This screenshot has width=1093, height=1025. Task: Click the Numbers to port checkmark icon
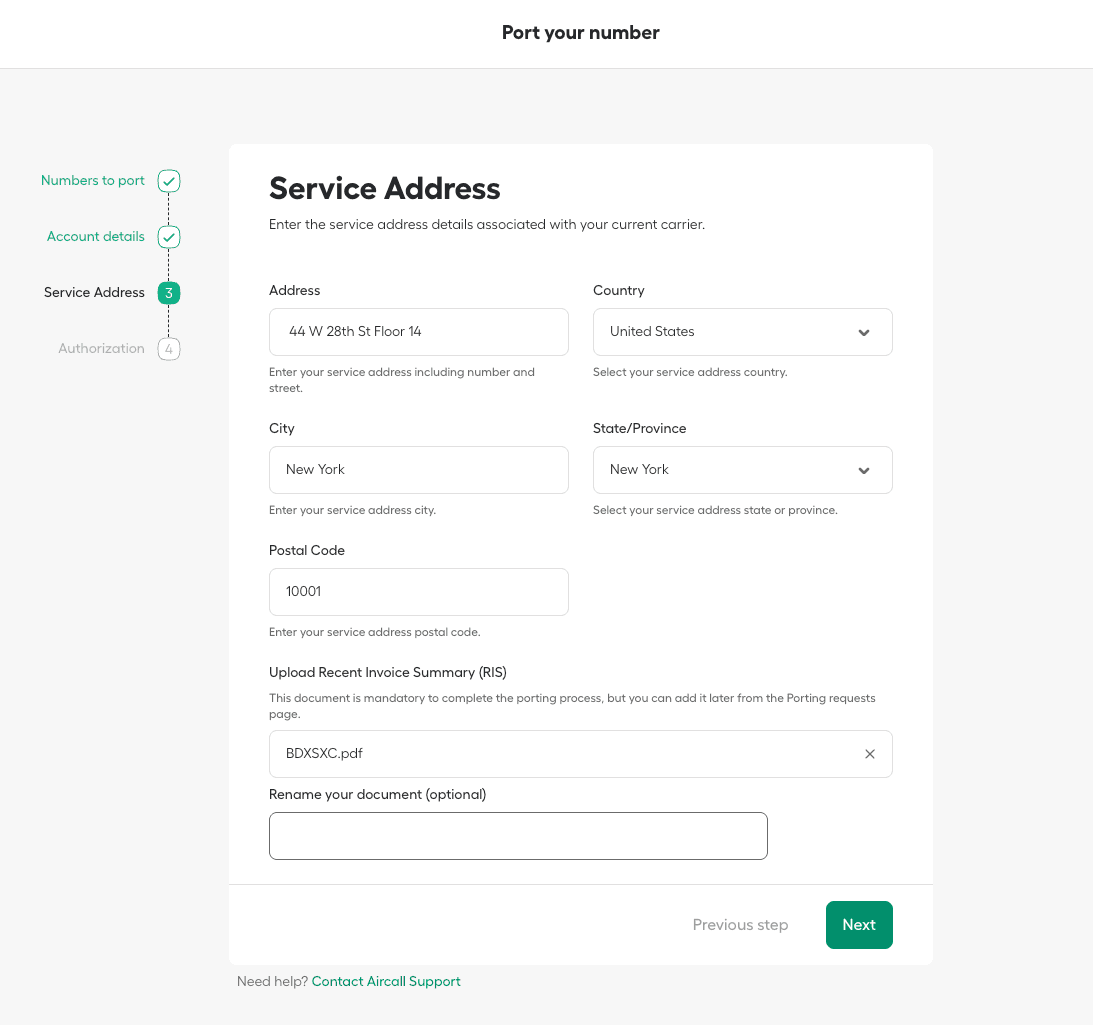tap(169, 181)
